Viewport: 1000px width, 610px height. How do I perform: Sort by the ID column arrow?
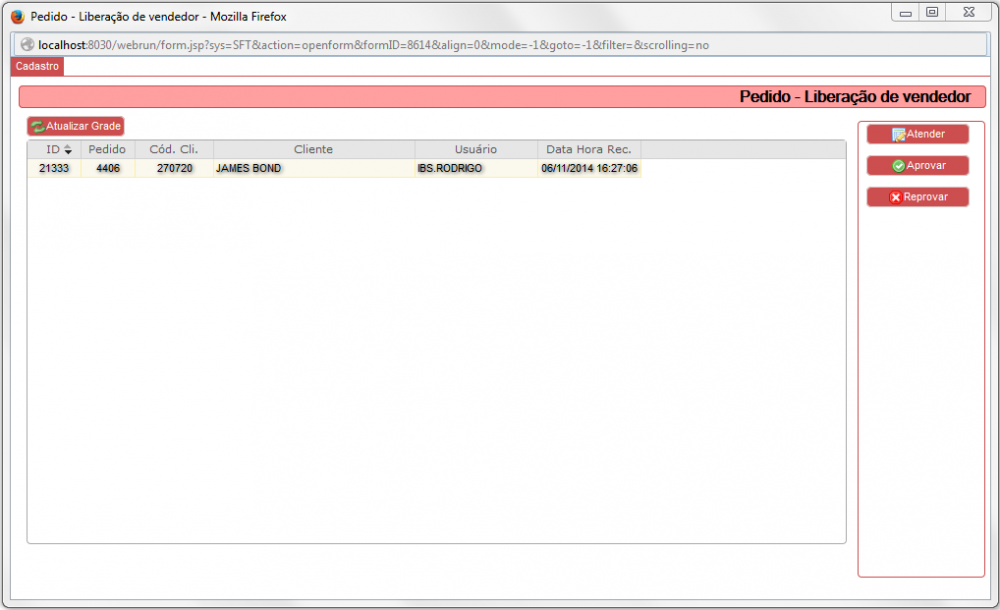68,150
